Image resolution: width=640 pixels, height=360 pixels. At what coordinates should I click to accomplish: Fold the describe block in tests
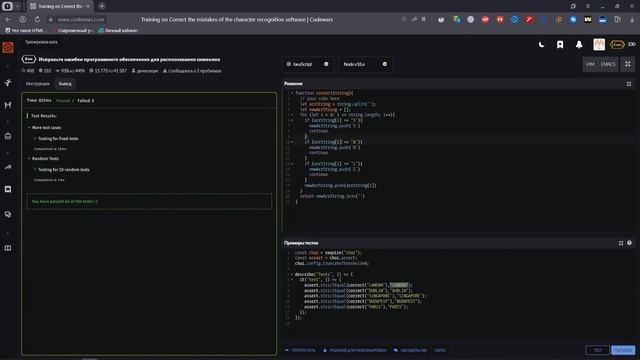(x=291, y=274)
